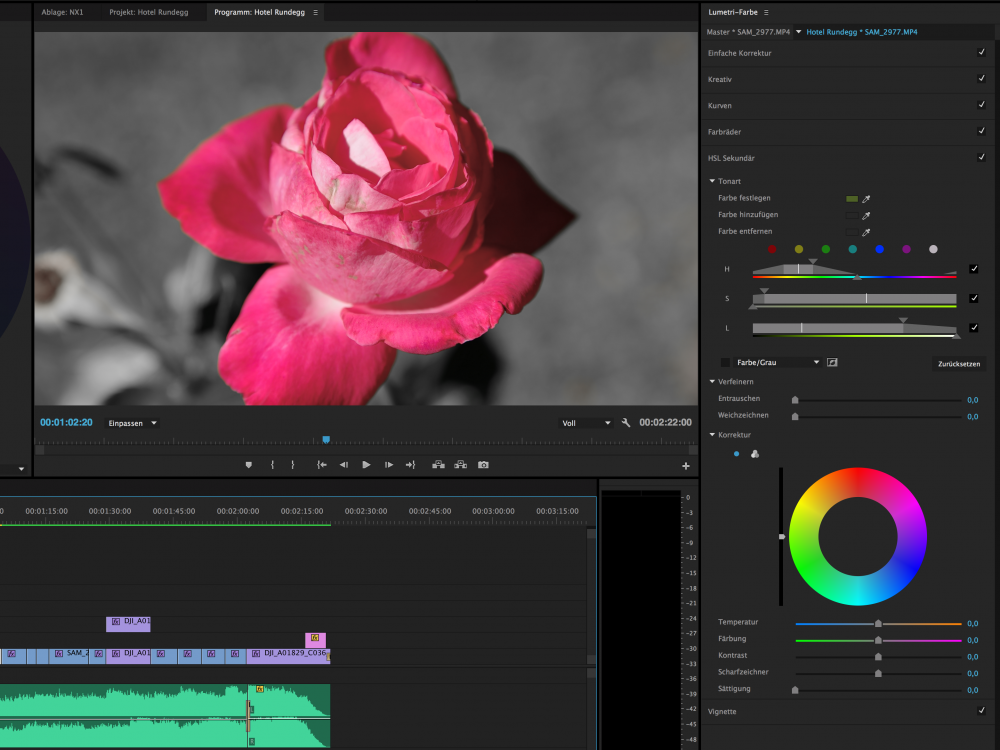Image resolution: width=1000 pixels, height=750 pixels.
Task: Click the eyedropper for Farbe hinzufügen
Action: pyautogui.click(x=866, y=215)
